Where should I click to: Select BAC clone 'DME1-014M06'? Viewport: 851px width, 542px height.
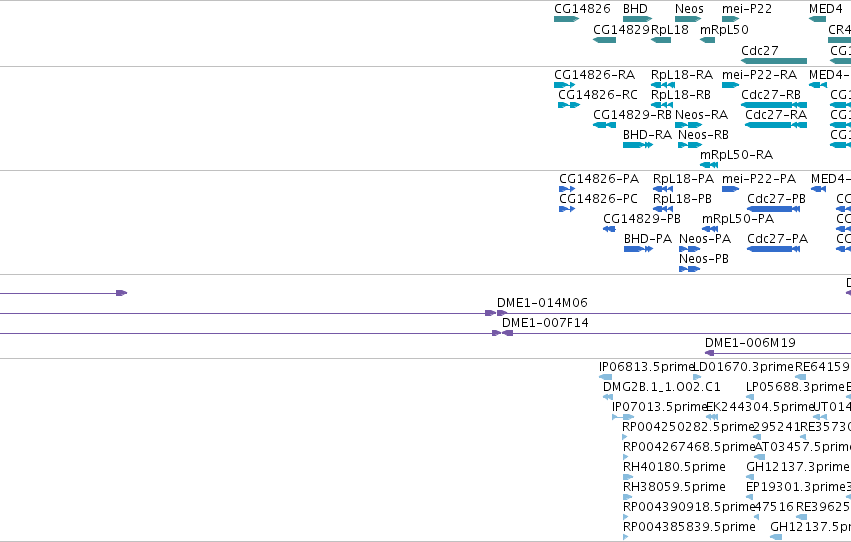point(542,303)
